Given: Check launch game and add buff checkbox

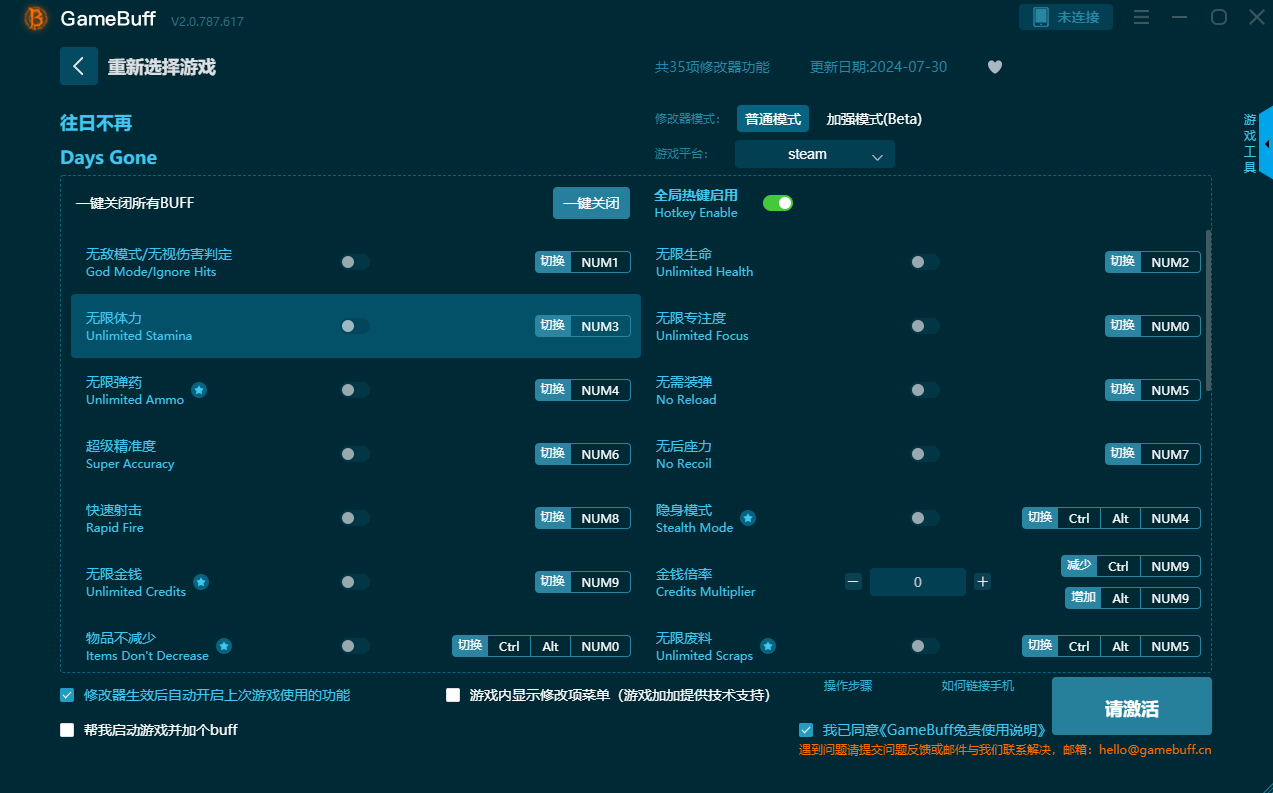Looking at the screenshot, I should 67,730.
